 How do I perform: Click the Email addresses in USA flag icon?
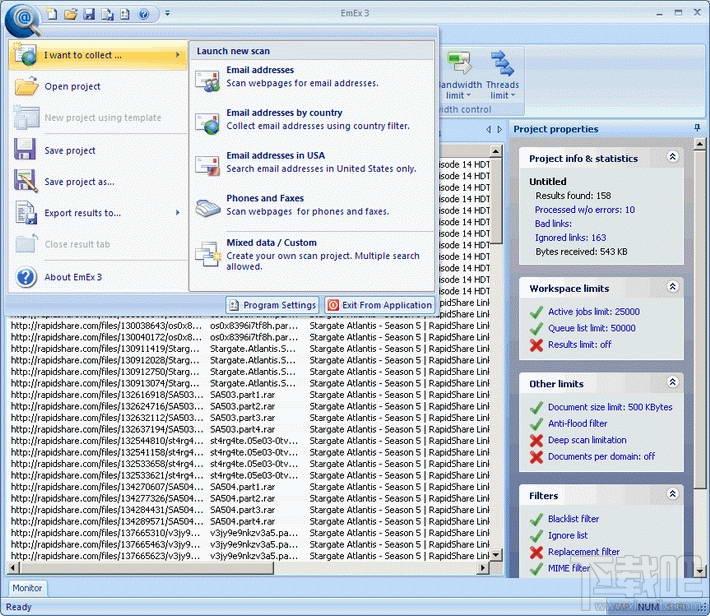click(207, 165)
